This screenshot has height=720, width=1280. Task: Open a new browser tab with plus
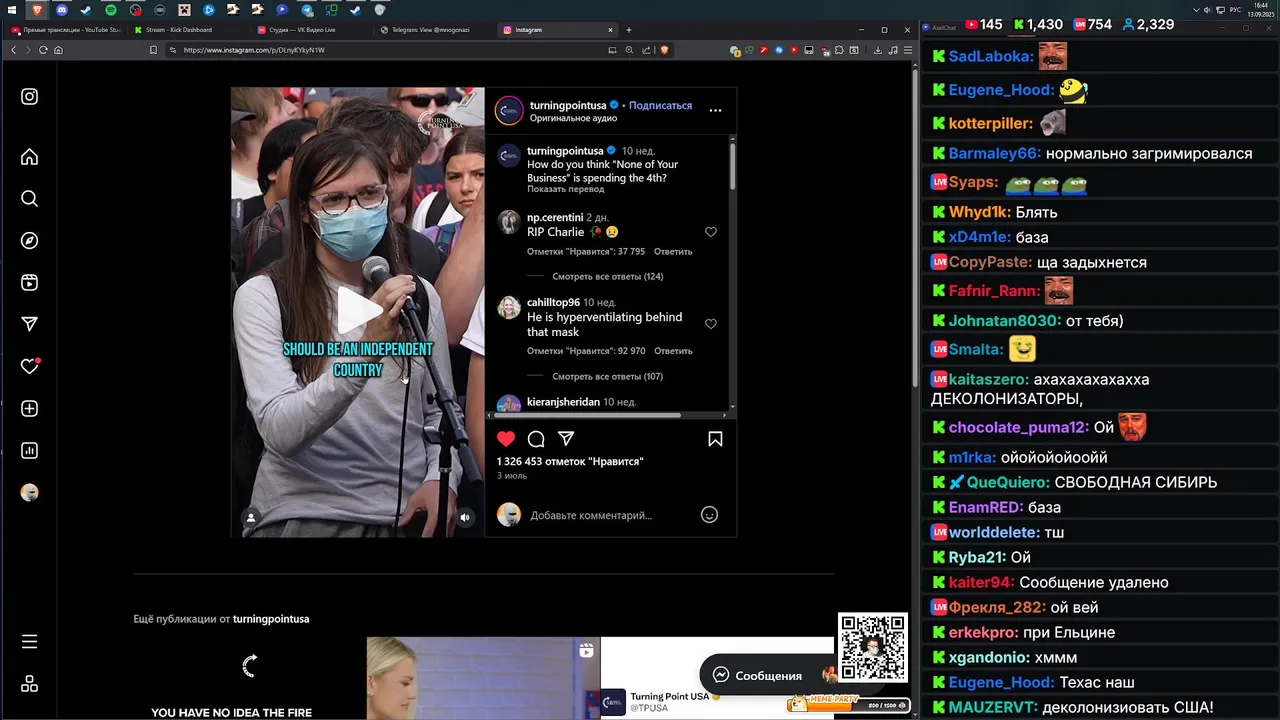(629, 30)
